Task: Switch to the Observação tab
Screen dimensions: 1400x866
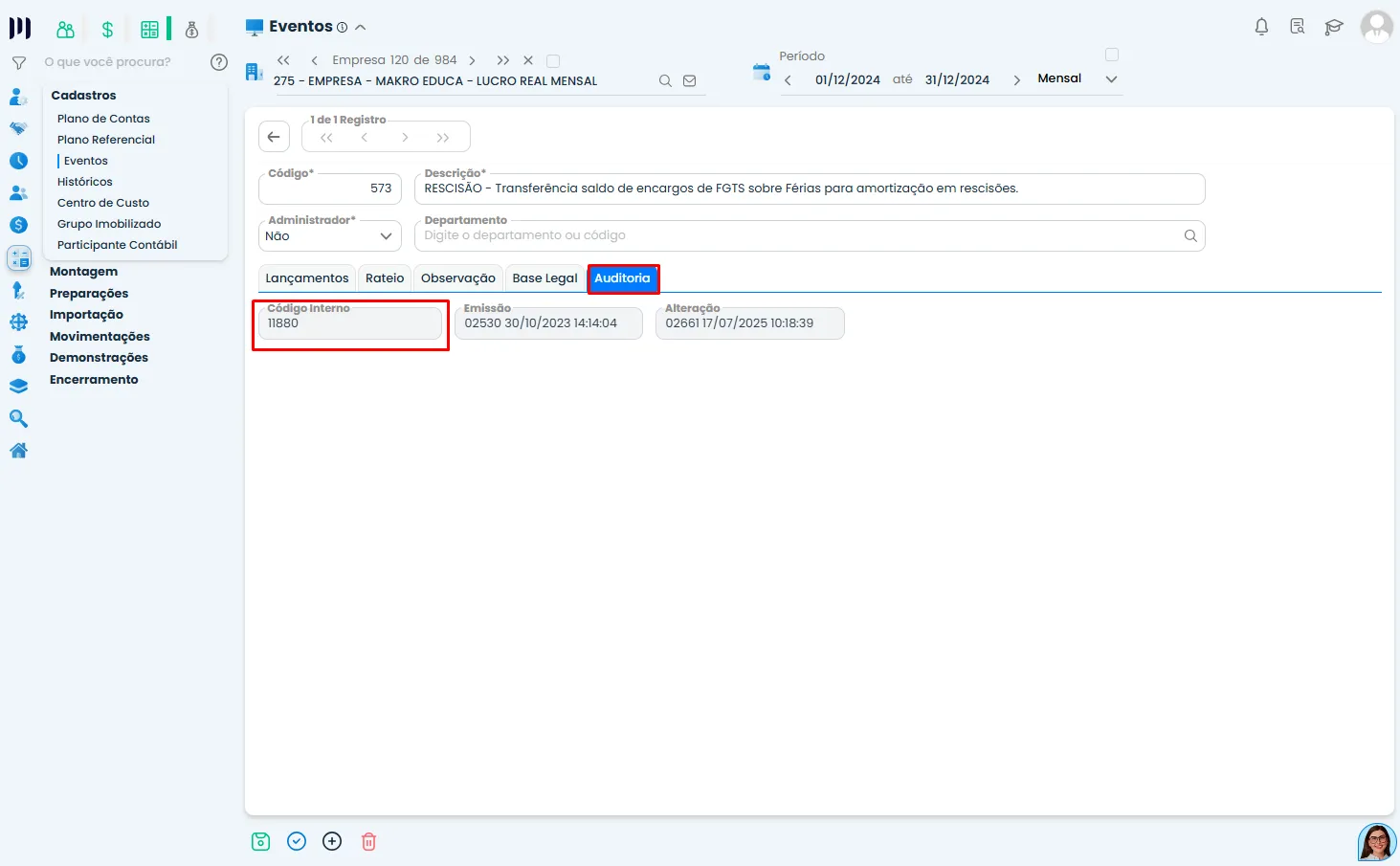Action: point(458,278)
